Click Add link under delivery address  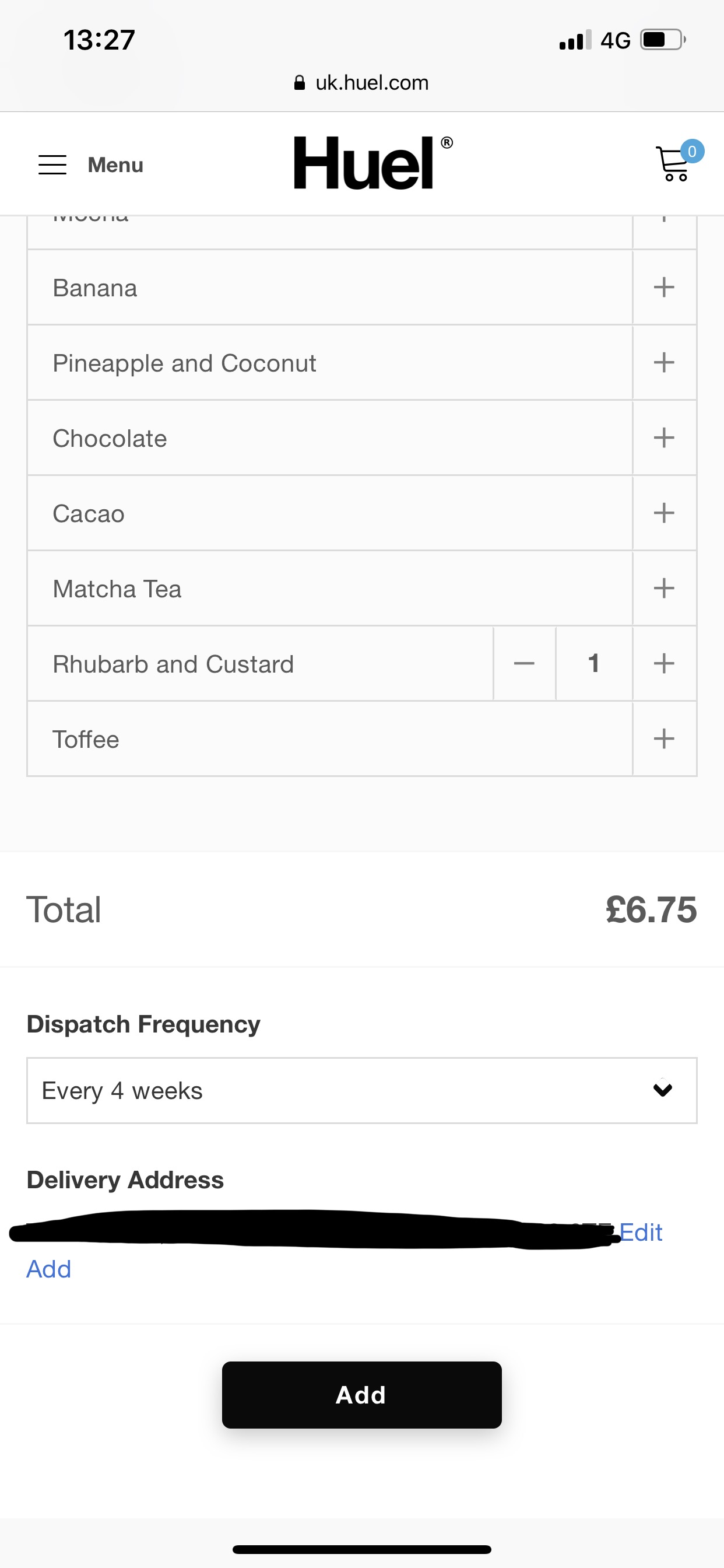coord(48,1270)
